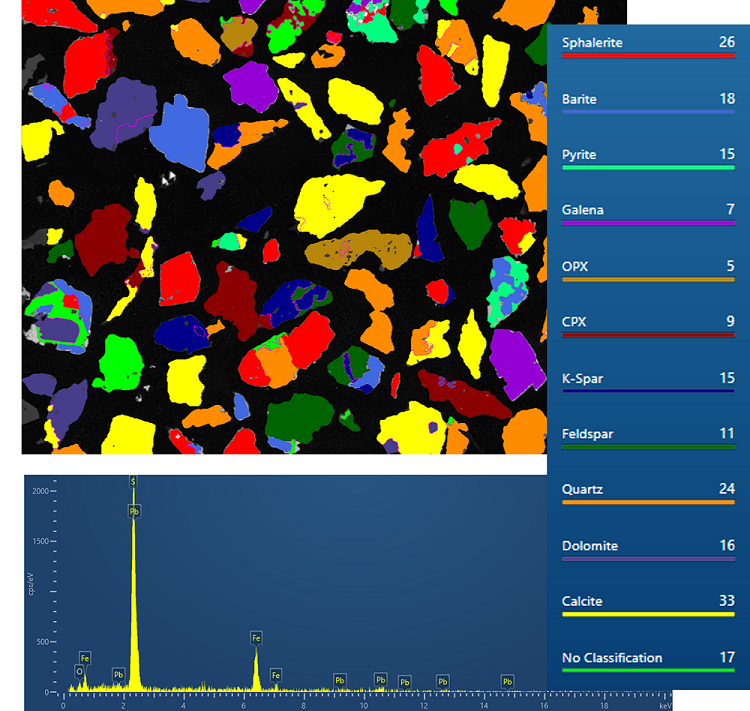The height and width of the screenshot is (711, 750).
Task: Select the Quartz legend entry
Action: click(582, 490)
